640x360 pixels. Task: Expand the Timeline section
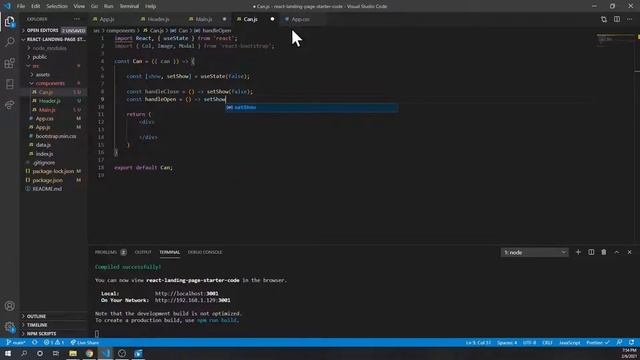[x=53, y=325]
